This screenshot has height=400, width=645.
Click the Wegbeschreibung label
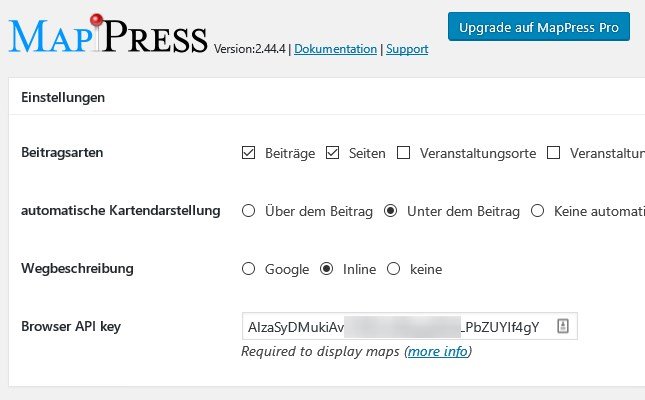click(x=77, y=269)
